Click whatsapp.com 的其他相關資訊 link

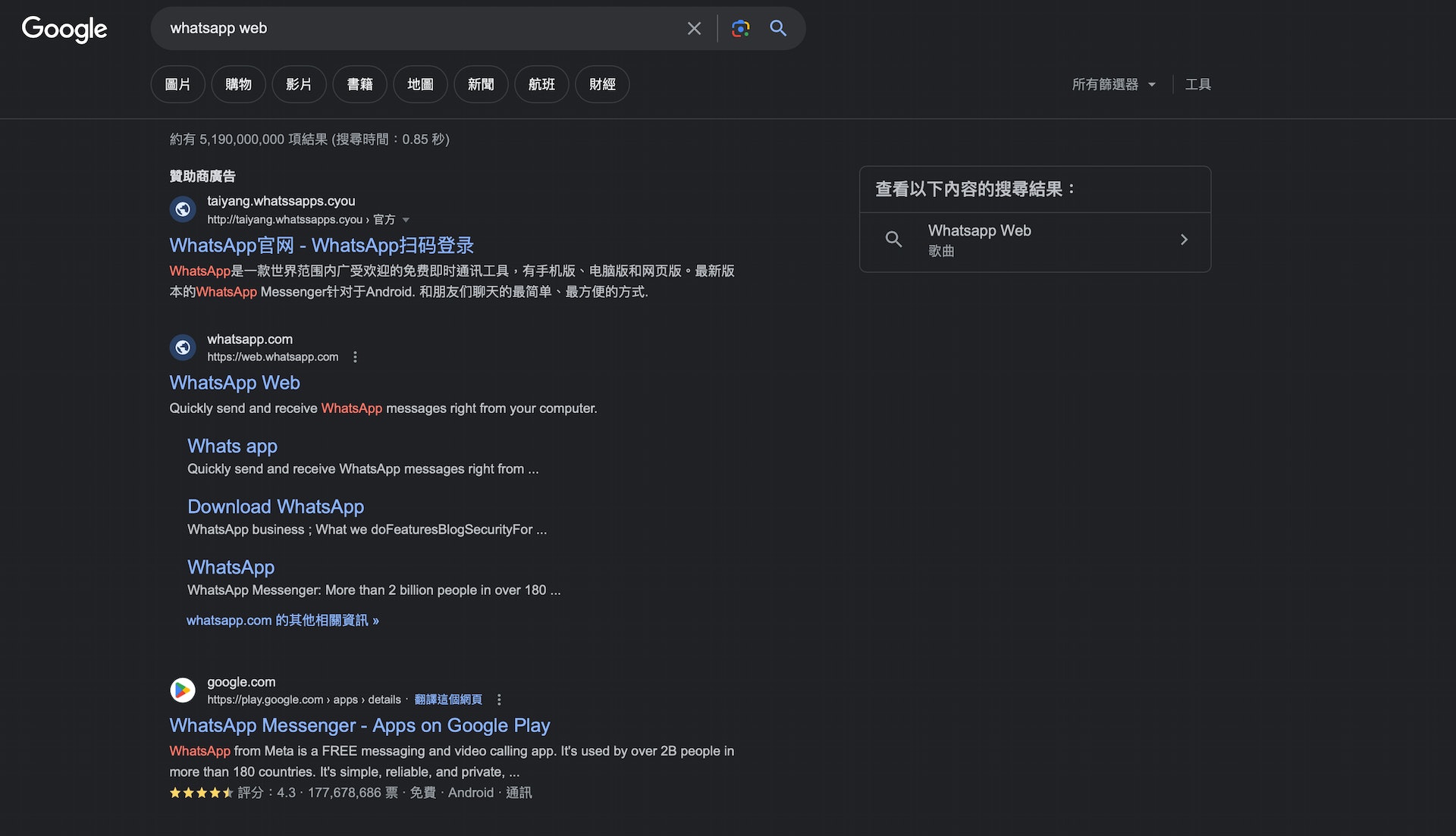282,620
